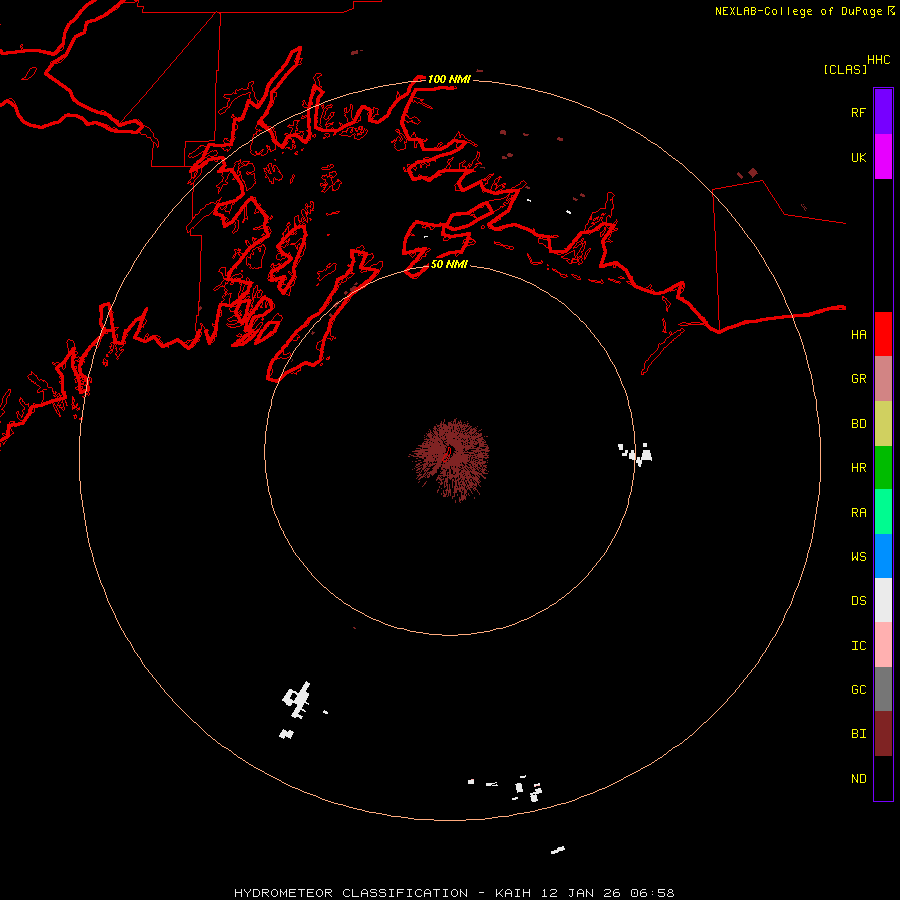Click the GC gray legend swatch
The width and height of the screenshot is (900, 900).
883,689
